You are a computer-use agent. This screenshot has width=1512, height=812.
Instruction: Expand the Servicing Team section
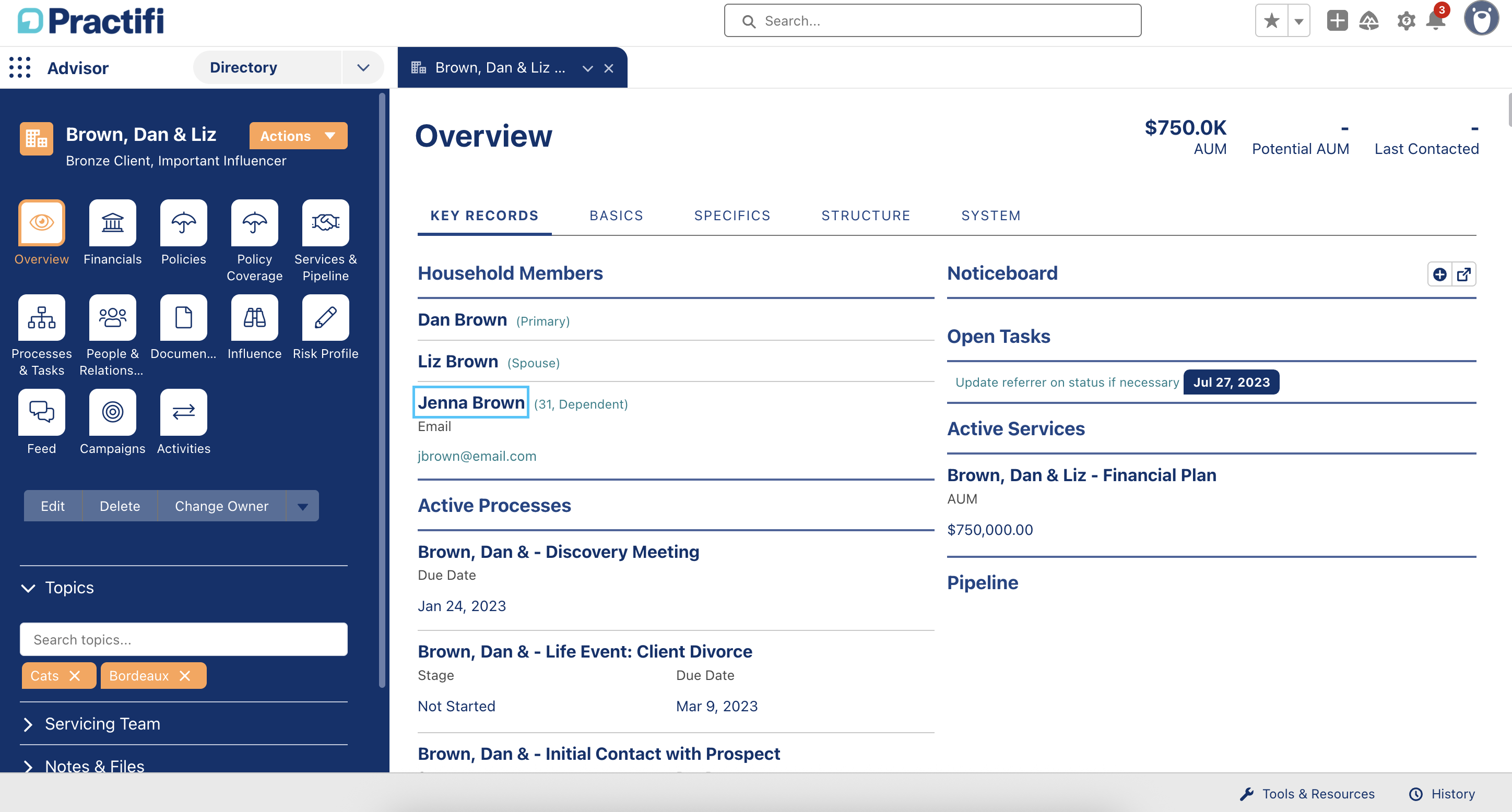pyautogui.click(x=28, y=724)
